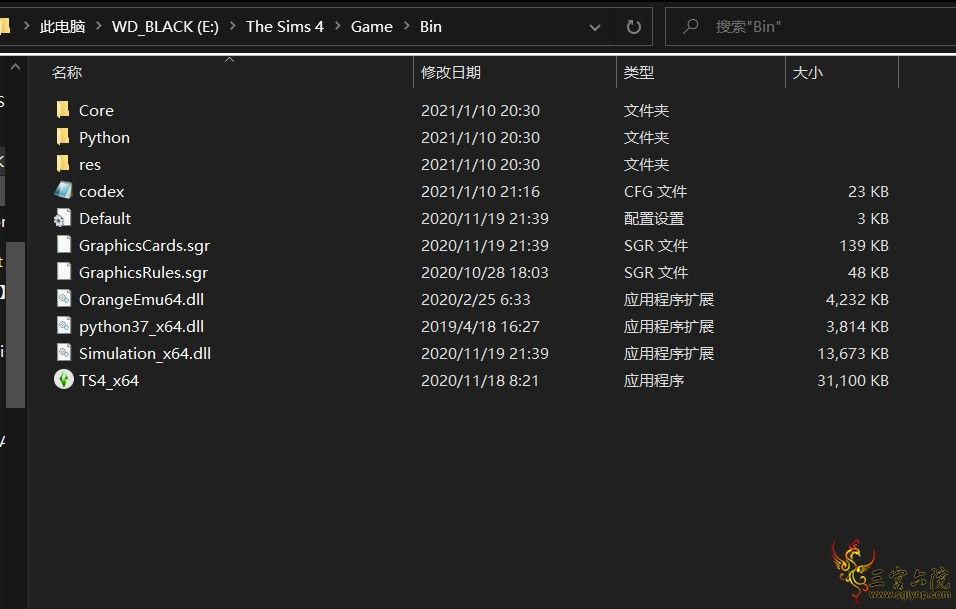Viewport: 956px width, 609px height.
Task: Click the 2020/10/28 18:03 modified date
Action: tap(485, 272)
